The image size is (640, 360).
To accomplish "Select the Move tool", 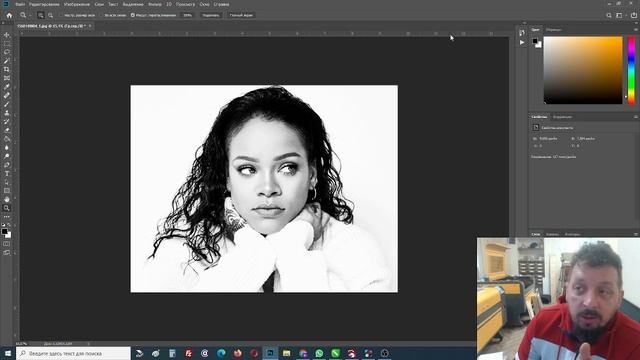I will click(x=7, y=35).
